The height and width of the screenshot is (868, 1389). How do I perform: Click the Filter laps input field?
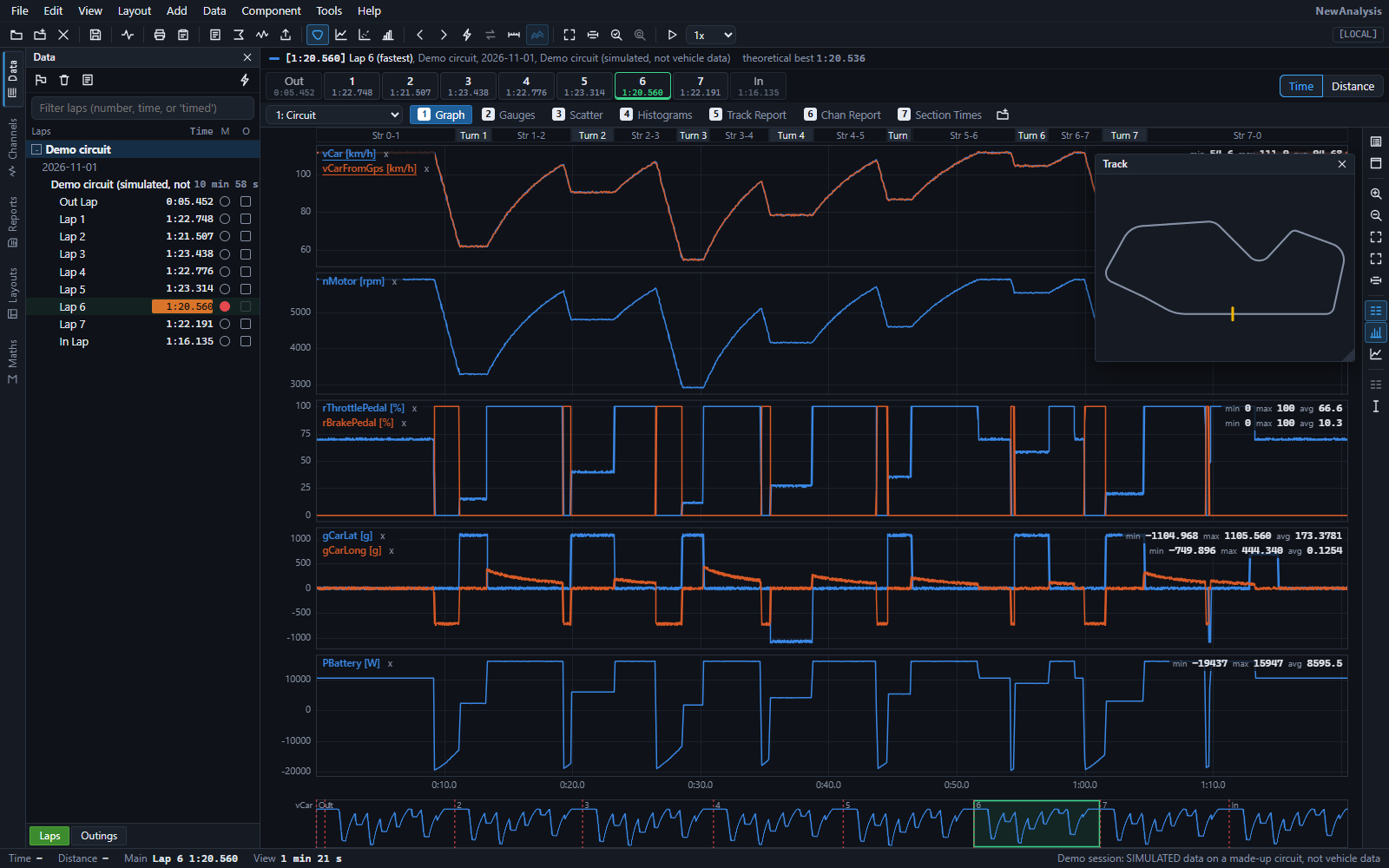[x=142, y=108]
